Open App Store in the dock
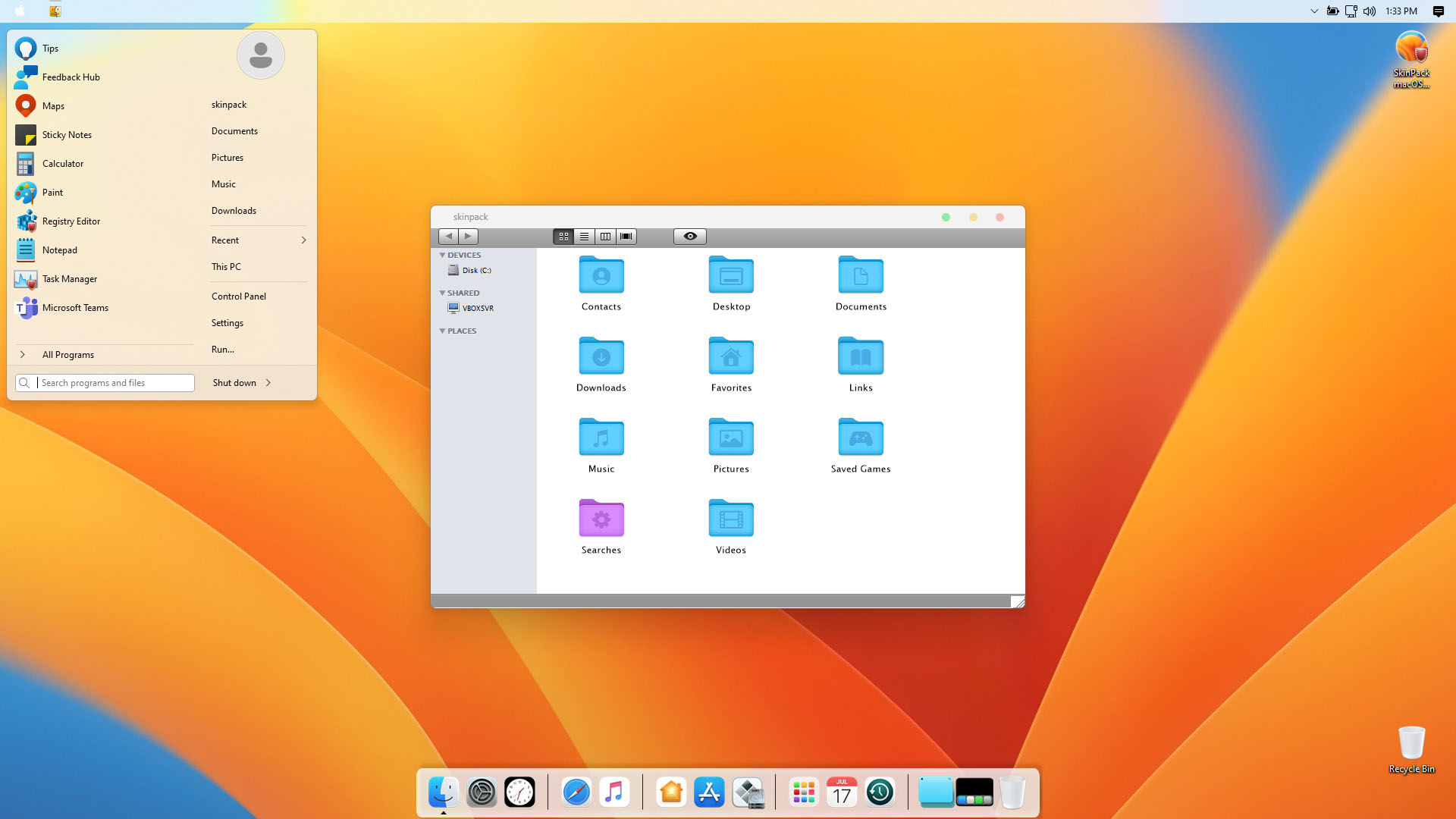 (709, 792)
